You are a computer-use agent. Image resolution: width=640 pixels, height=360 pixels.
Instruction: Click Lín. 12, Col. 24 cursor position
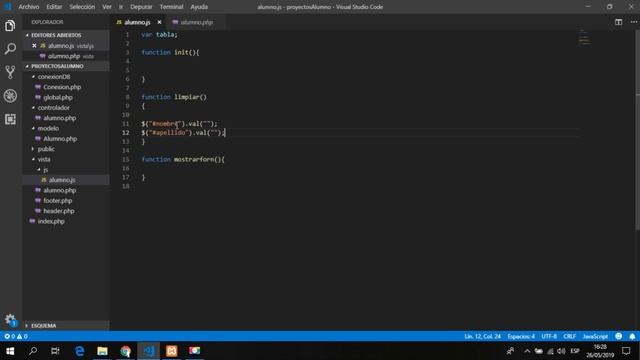[x=482, y=336]
